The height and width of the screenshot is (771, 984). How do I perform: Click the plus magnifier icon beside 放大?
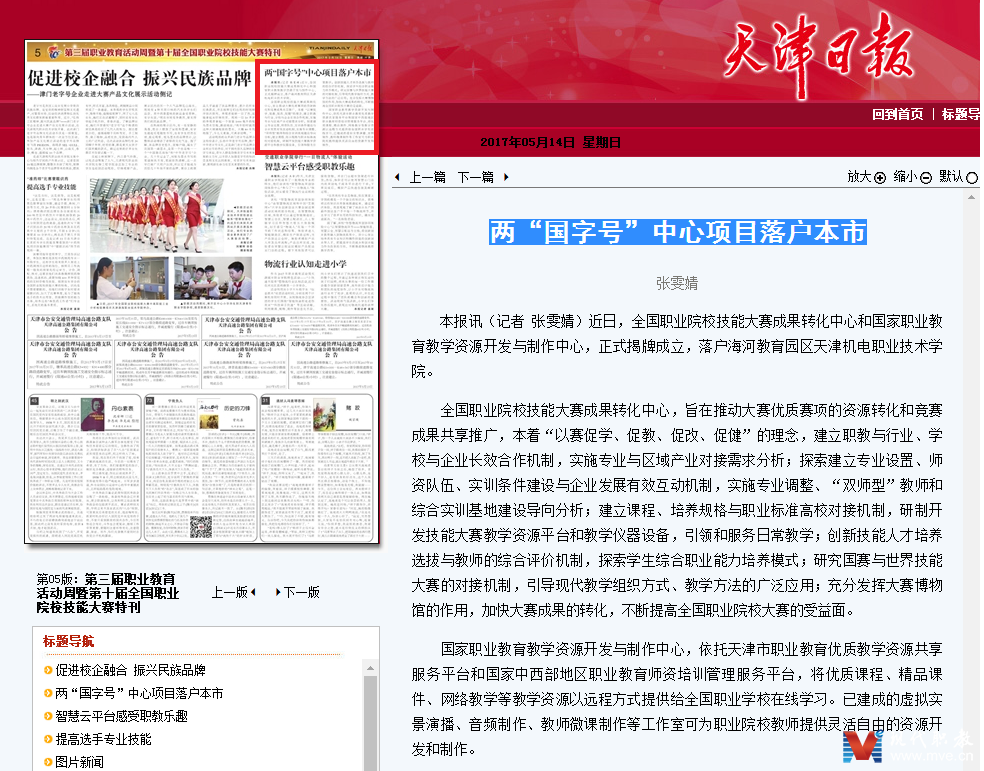coord(880,178)
